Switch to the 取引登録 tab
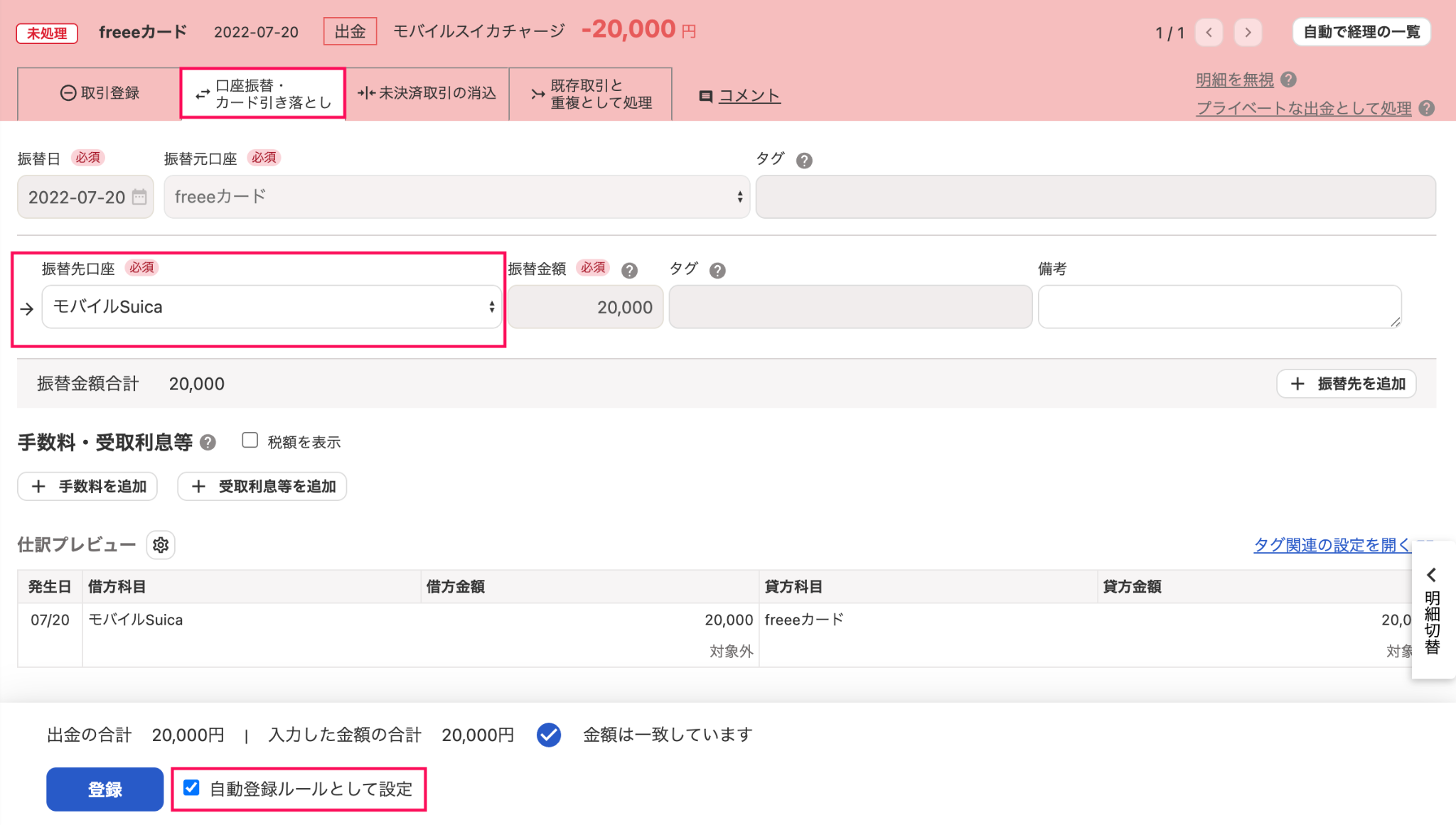The height and width of the screenshot is (825, 1456). pos(99,93)
